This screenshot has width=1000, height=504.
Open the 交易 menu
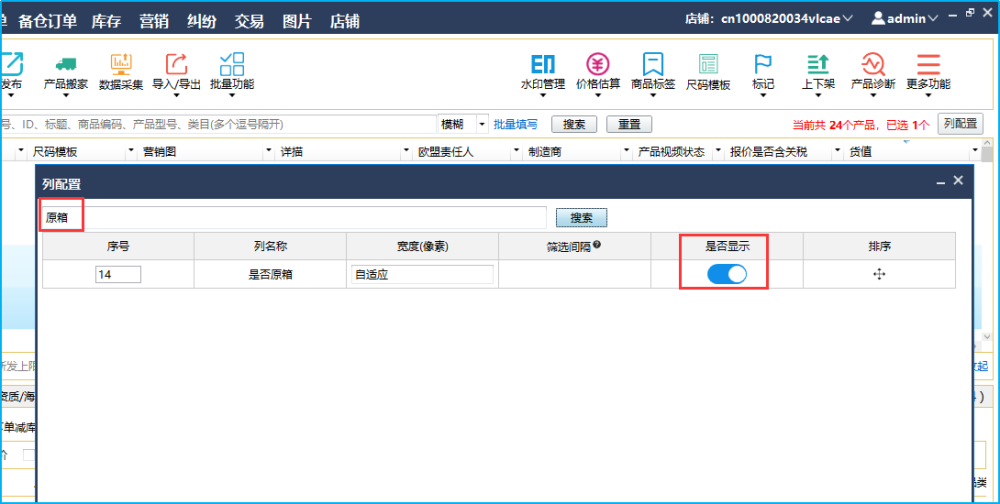pyautogui.click(x=249, y=21)
